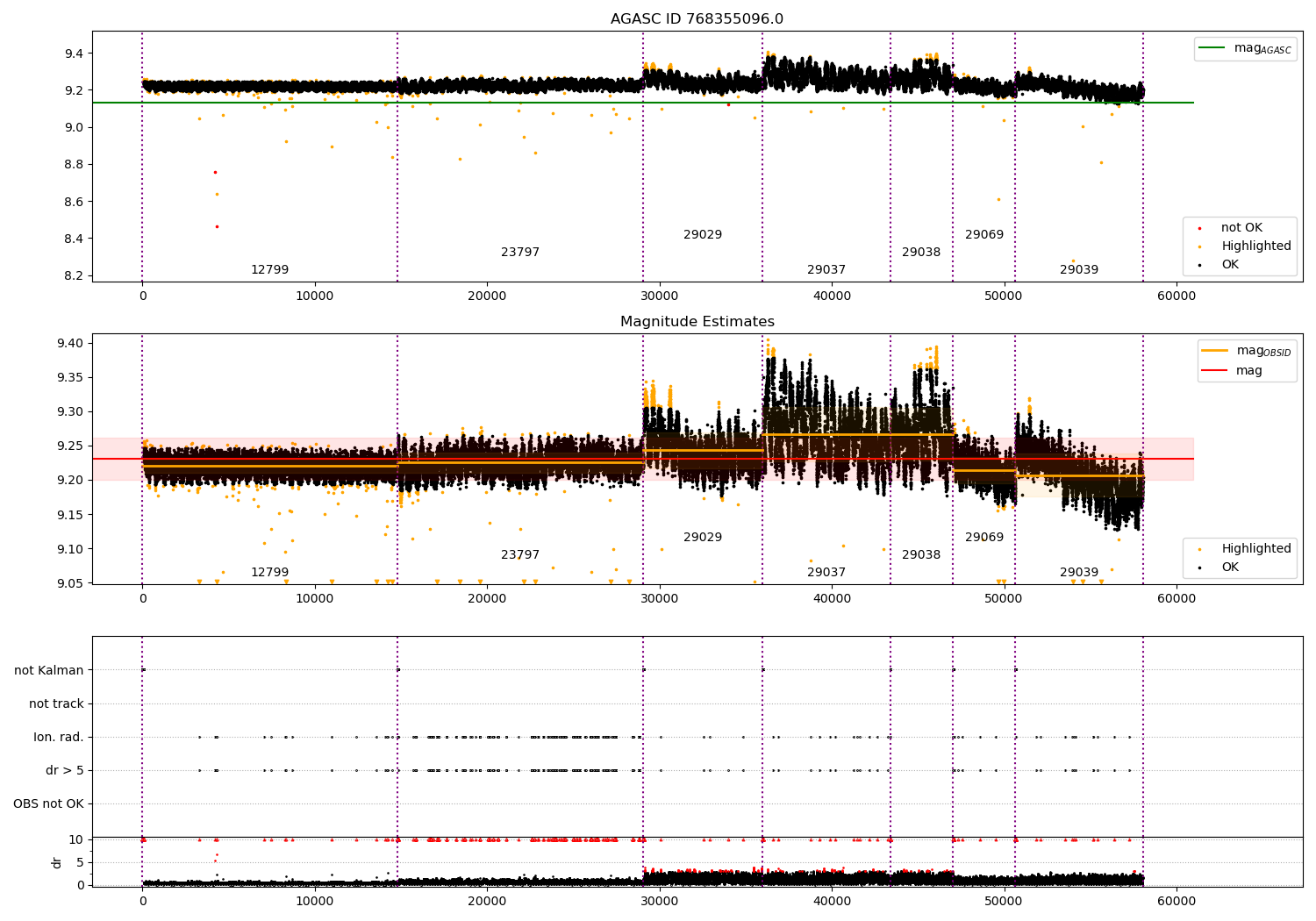This screenshot has width=1316, height=921.
Task: Click y tick 8.4 in top panel
Action: click(74, 239)
